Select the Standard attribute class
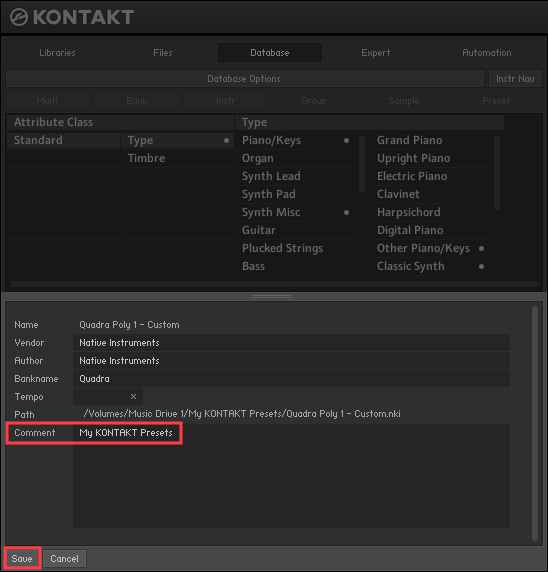 point(63,140)
